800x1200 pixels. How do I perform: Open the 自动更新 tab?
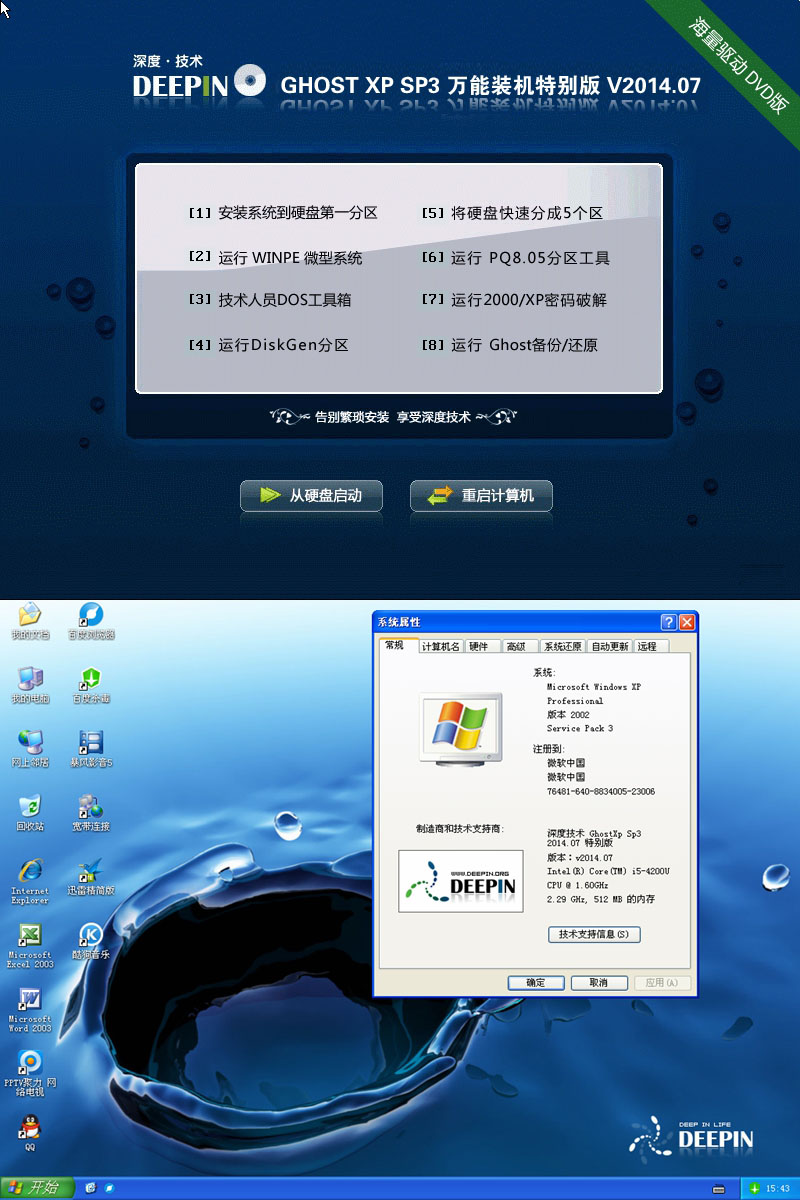pyautogui.click(x=610, y=647)
